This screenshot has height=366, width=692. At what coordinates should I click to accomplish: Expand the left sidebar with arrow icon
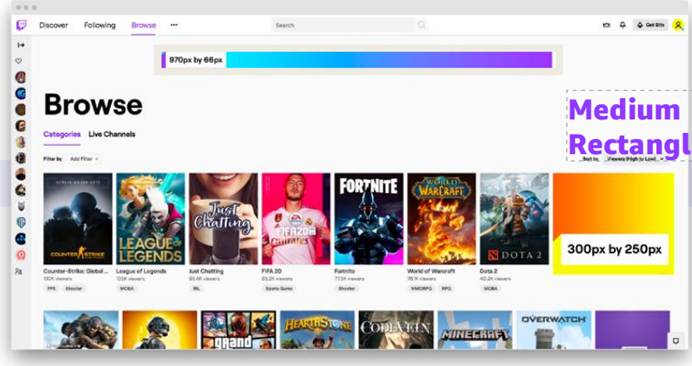[x=21, y=45]
